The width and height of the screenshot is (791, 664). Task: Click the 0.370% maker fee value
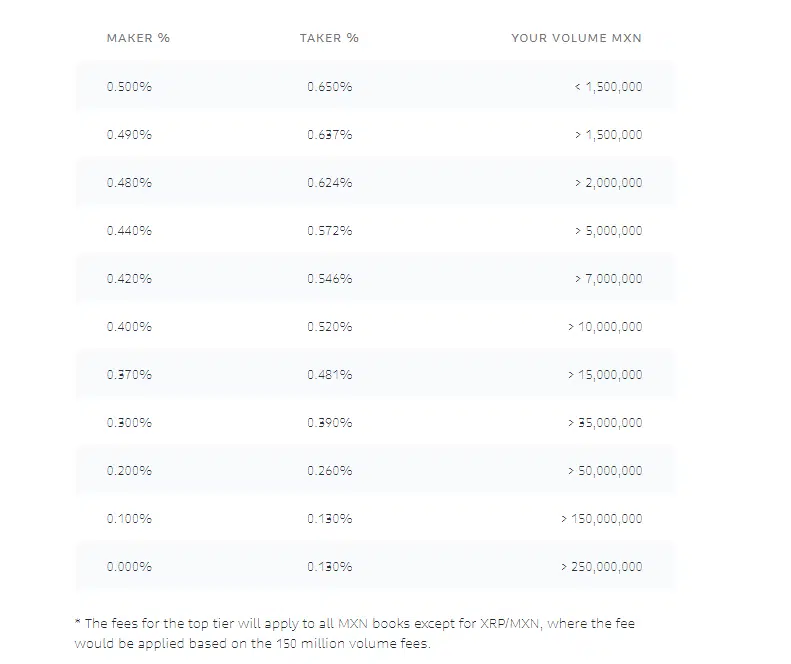click(x=129, y=375)
